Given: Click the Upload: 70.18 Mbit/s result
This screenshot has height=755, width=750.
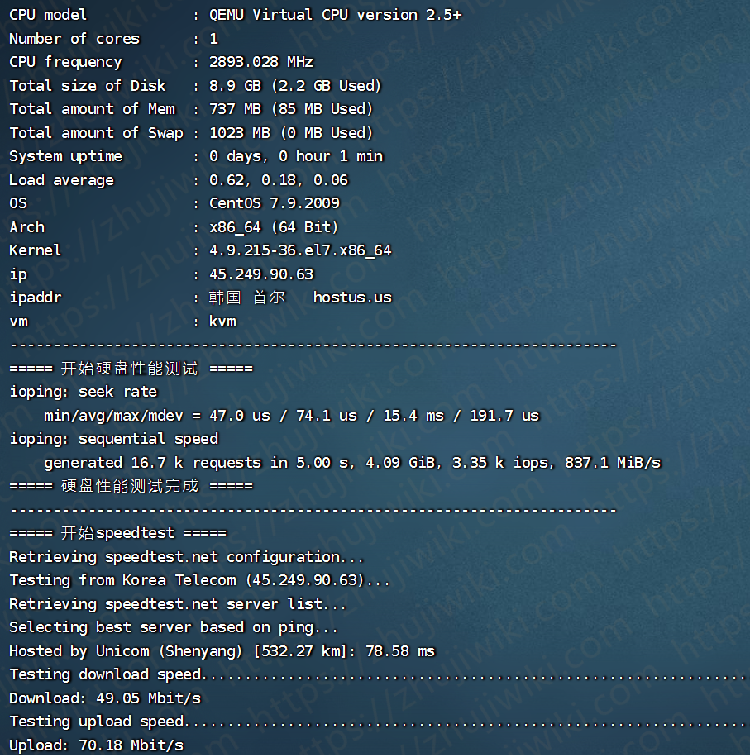Looking at the screenshot, I should [96, 745].
